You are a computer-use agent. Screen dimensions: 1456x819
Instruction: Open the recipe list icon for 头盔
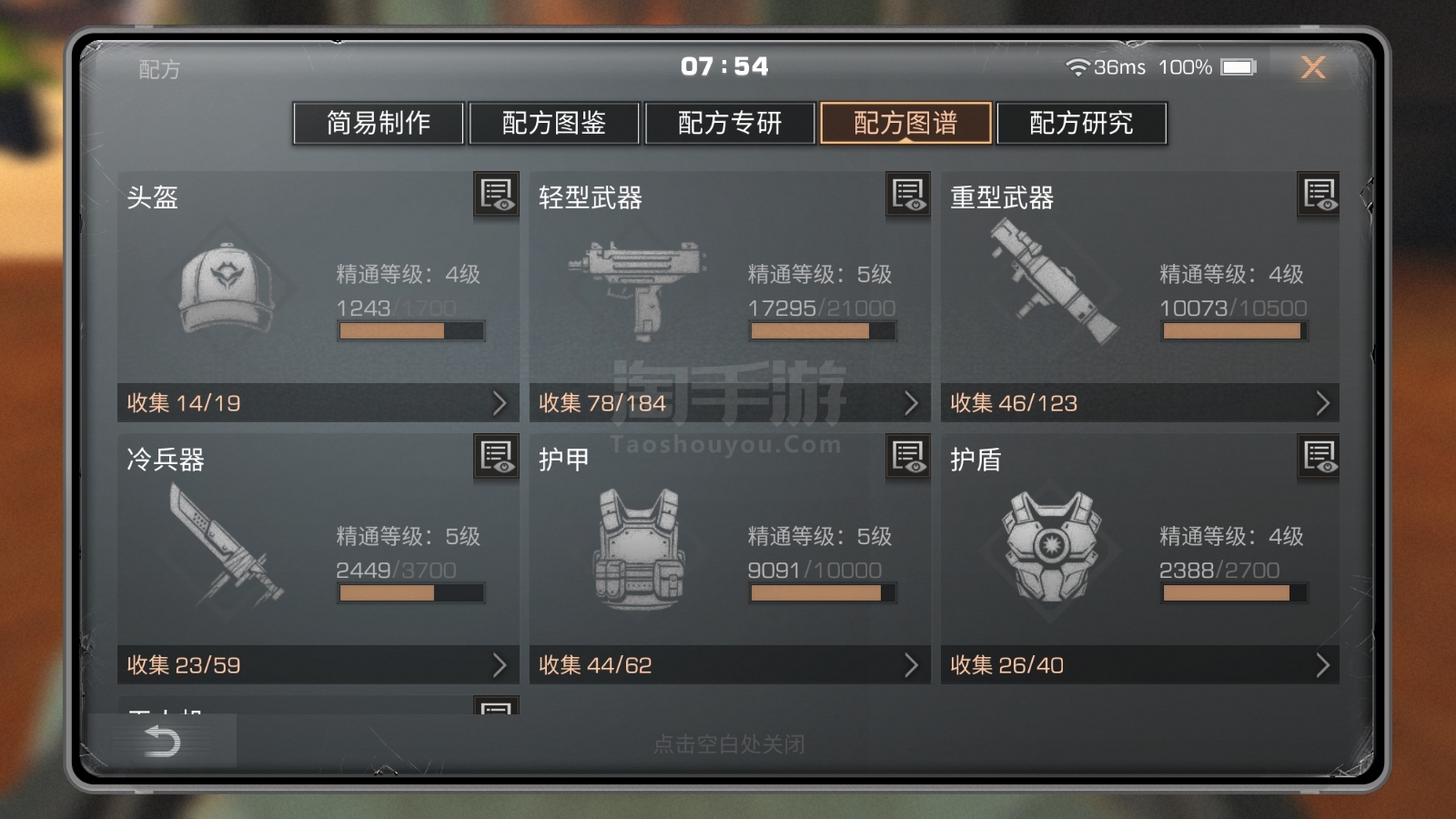[496, 194]
